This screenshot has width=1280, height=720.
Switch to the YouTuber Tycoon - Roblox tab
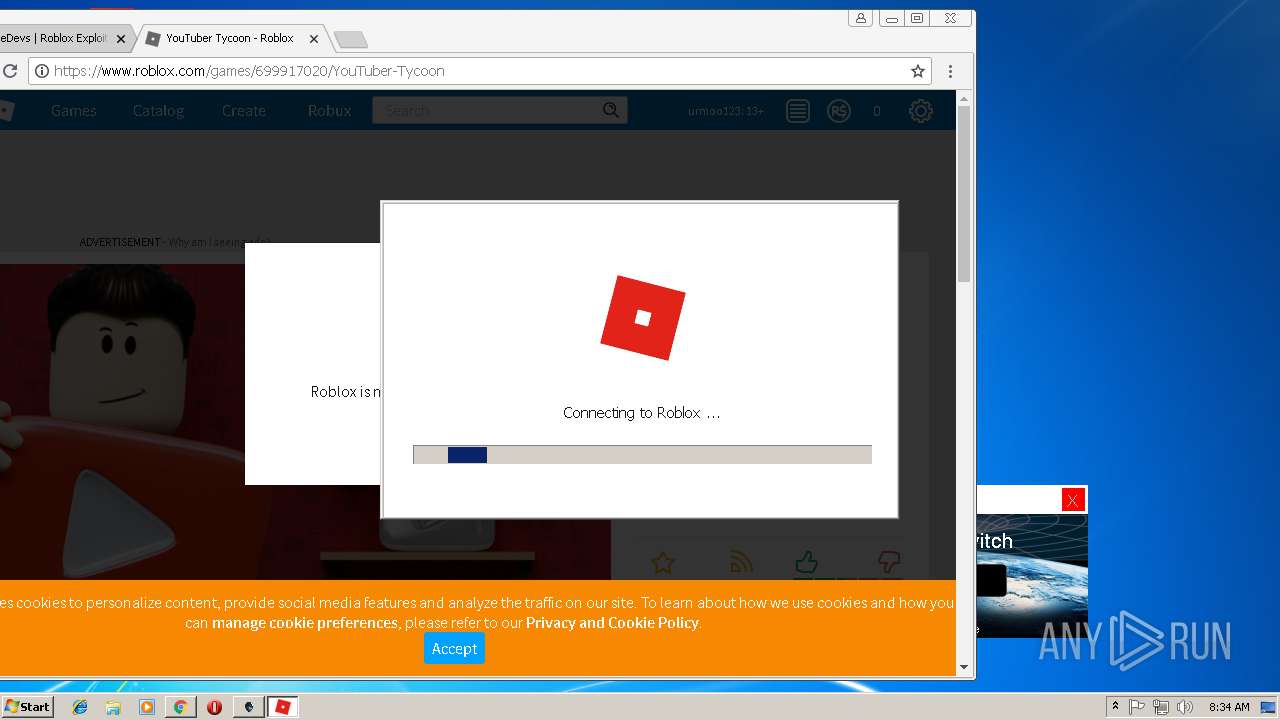tap(230, 39)
